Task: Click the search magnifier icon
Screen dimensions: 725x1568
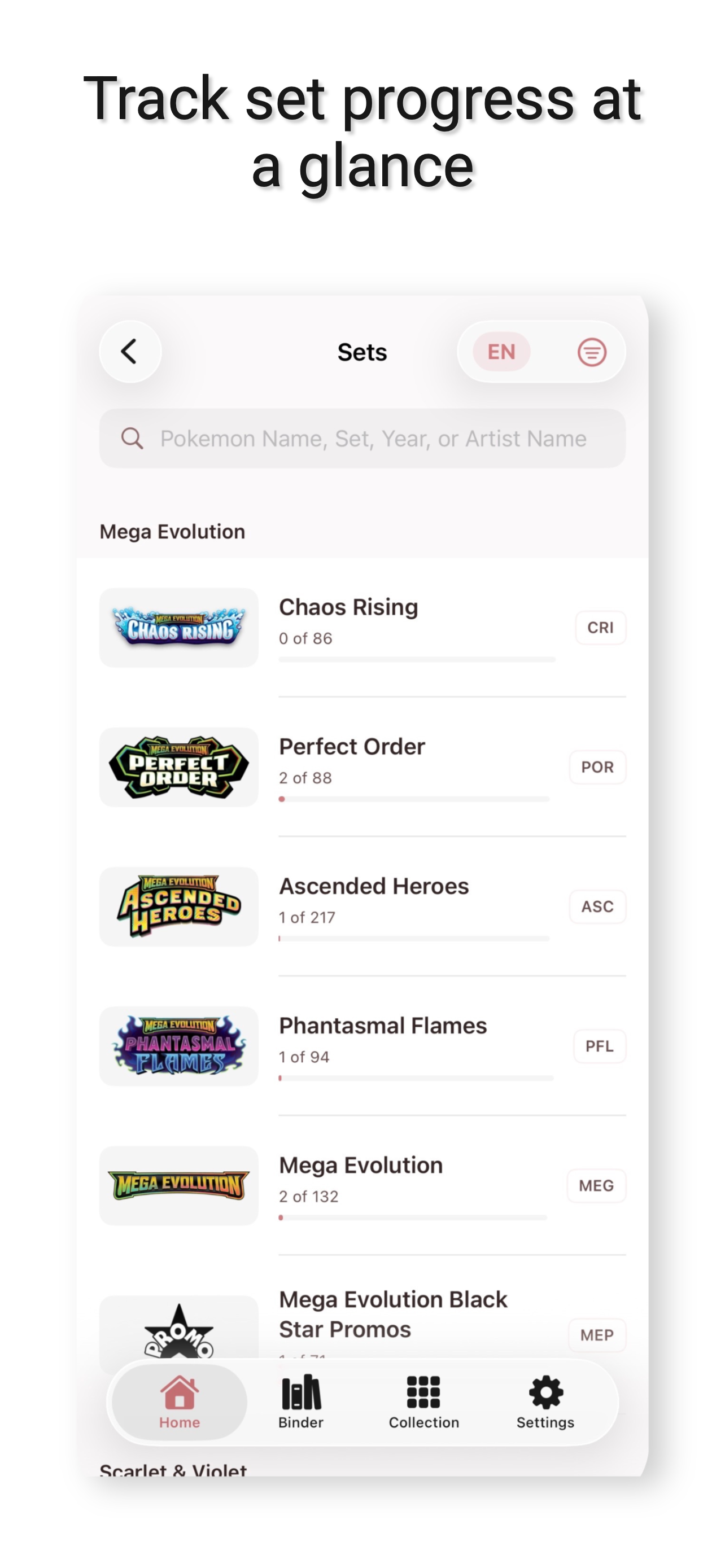Action: [132, 438]
